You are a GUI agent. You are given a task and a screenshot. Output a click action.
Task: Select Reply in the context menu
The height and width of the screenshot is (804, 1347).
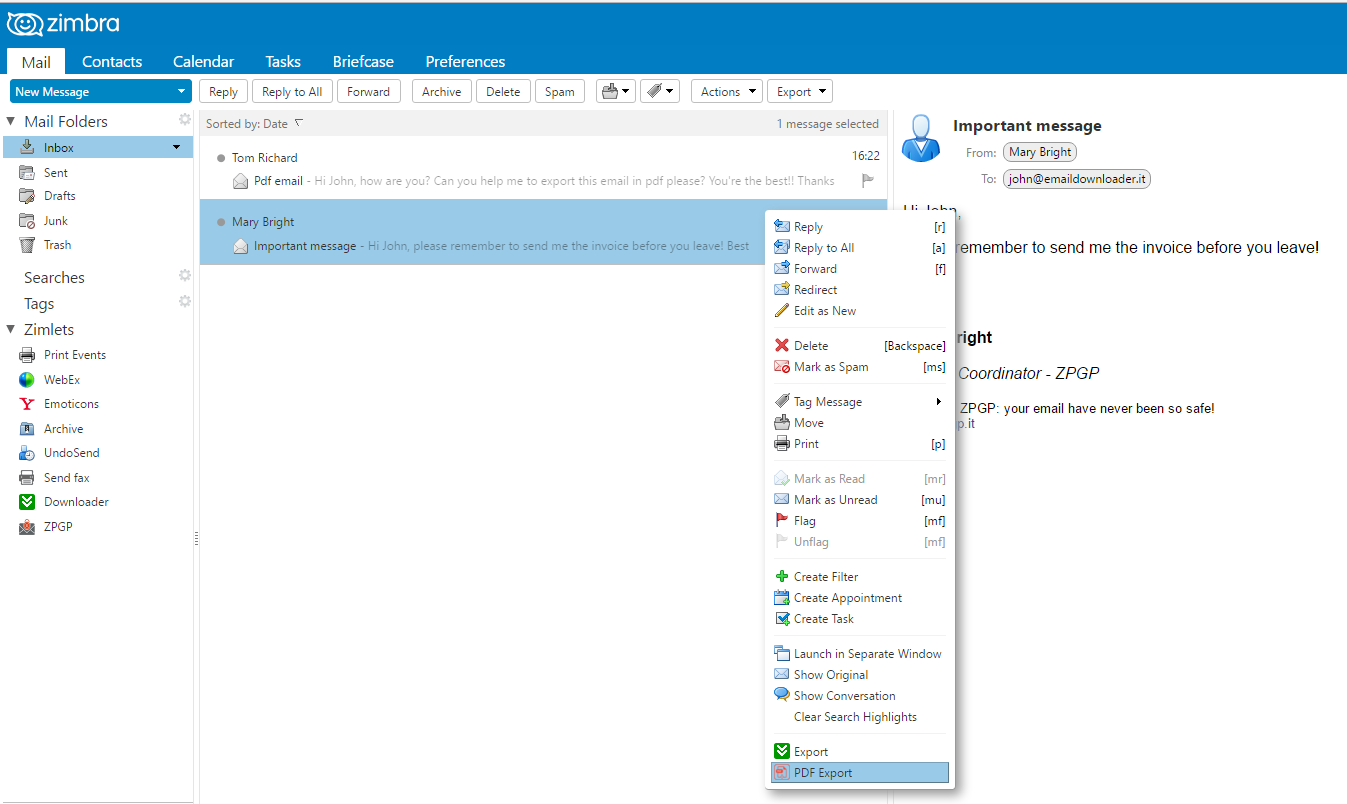[860, 227]
